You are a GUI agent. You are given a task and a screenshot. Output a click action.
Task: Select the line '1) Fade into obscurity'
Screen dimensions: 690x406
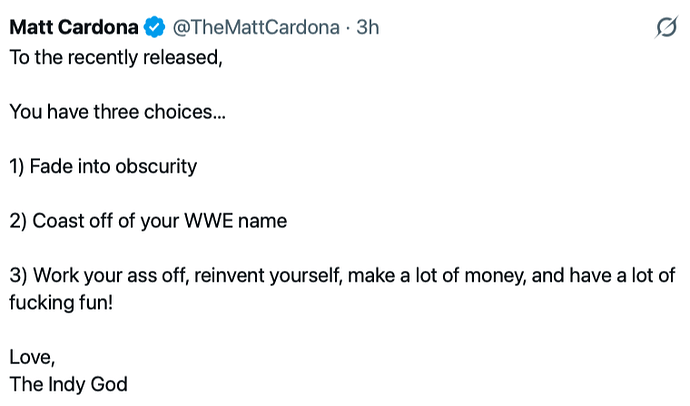(103, 167)
